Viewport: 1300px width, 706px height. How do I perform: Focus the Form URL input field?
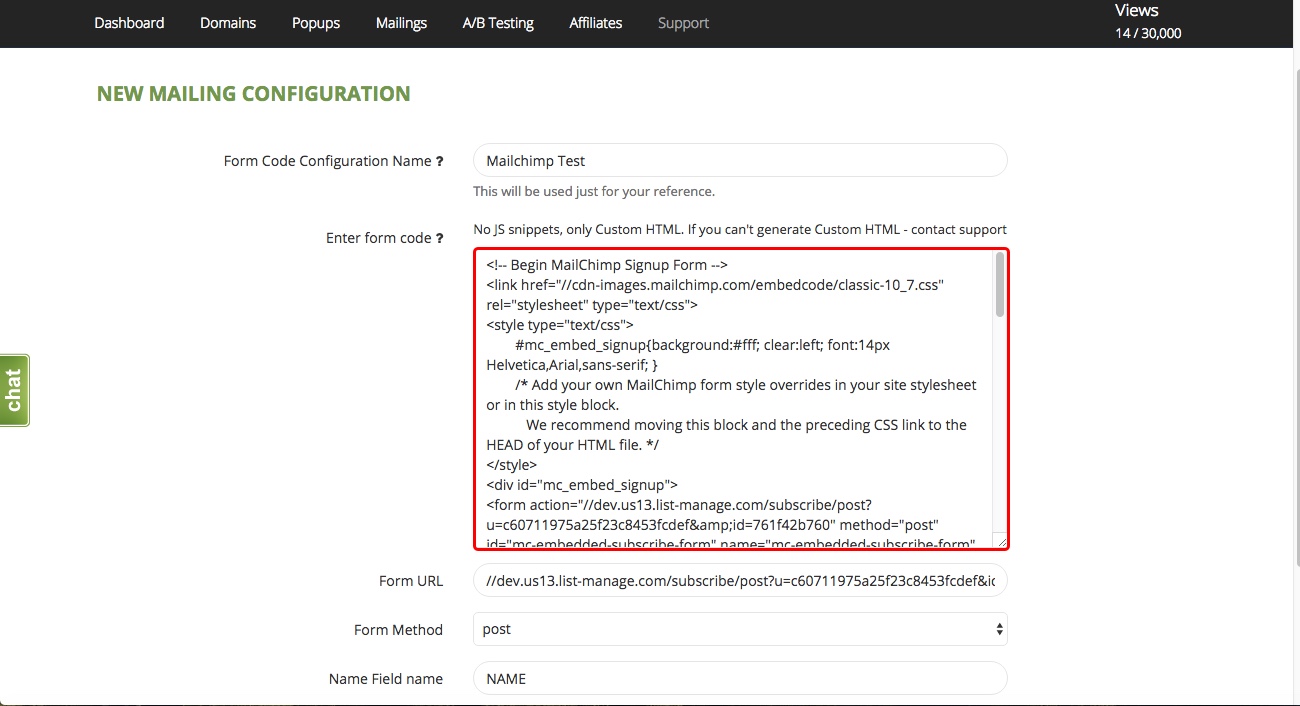pos(740,580)
